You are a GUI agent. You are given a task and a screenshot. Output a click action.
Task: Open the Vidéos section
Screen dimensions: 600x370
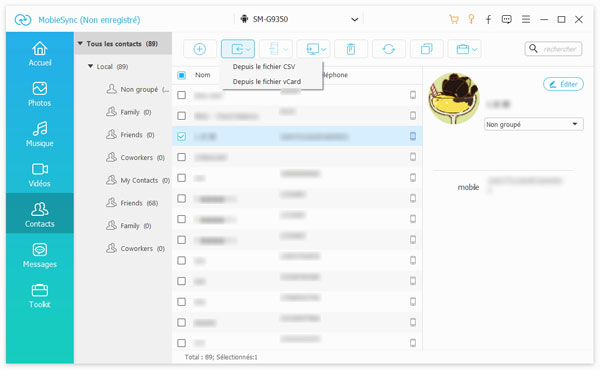(x=40, y=174)
